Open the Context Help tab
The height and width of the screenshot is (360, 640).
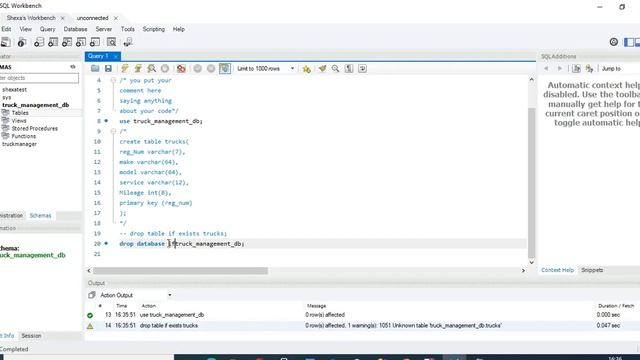[x=558, y=270]
